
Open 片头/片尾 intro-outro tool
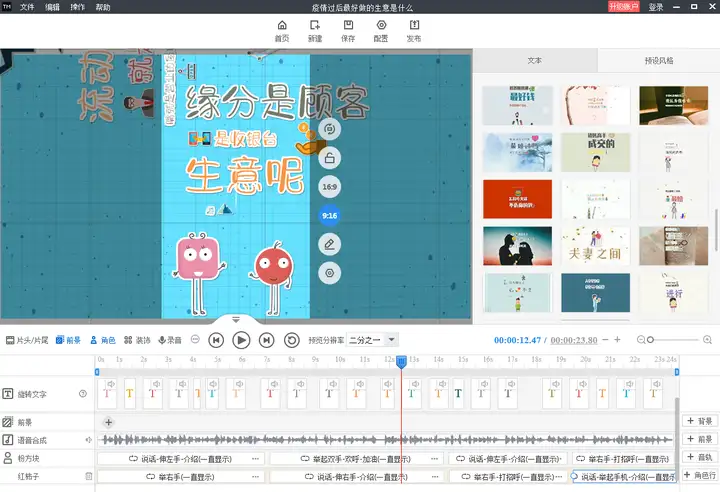27,340
